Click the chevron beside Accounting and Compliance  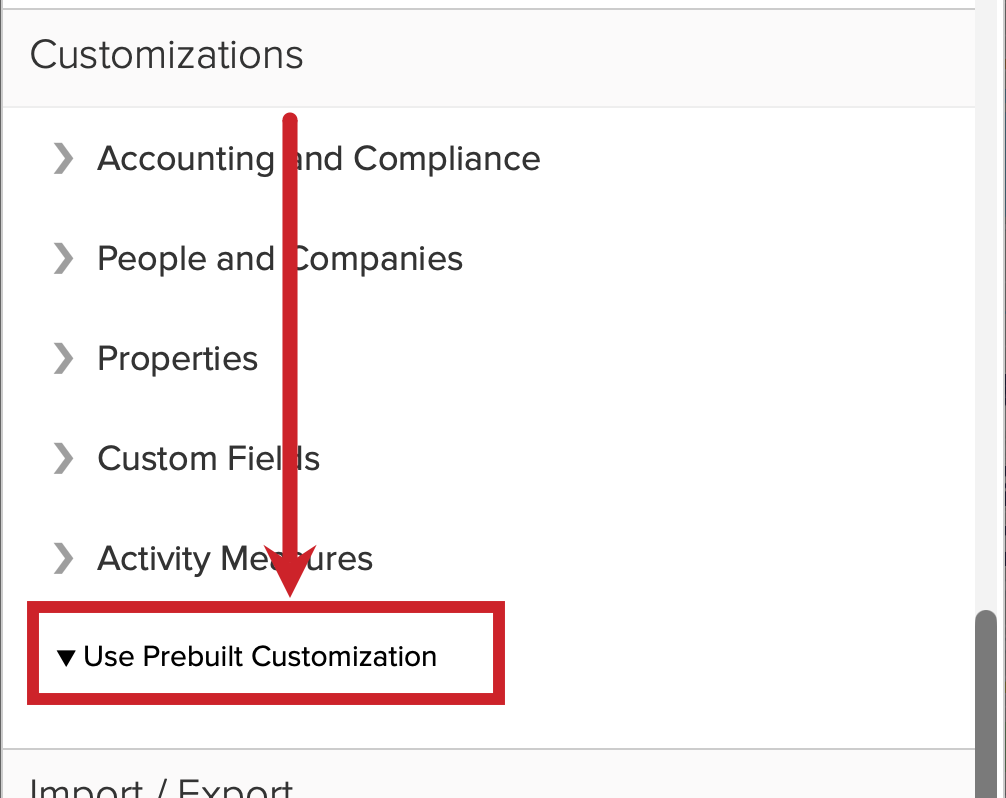[62, 159]
